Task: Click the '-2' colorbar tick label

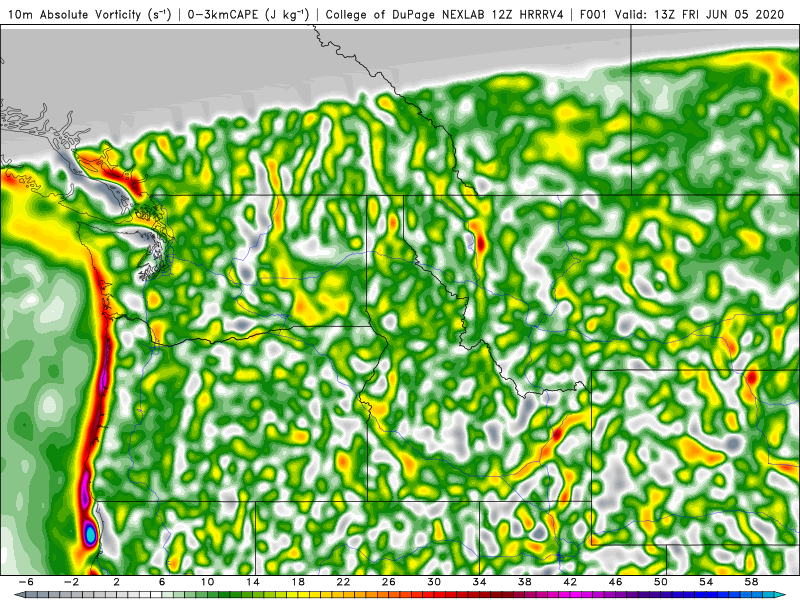Action: point(71,582)
